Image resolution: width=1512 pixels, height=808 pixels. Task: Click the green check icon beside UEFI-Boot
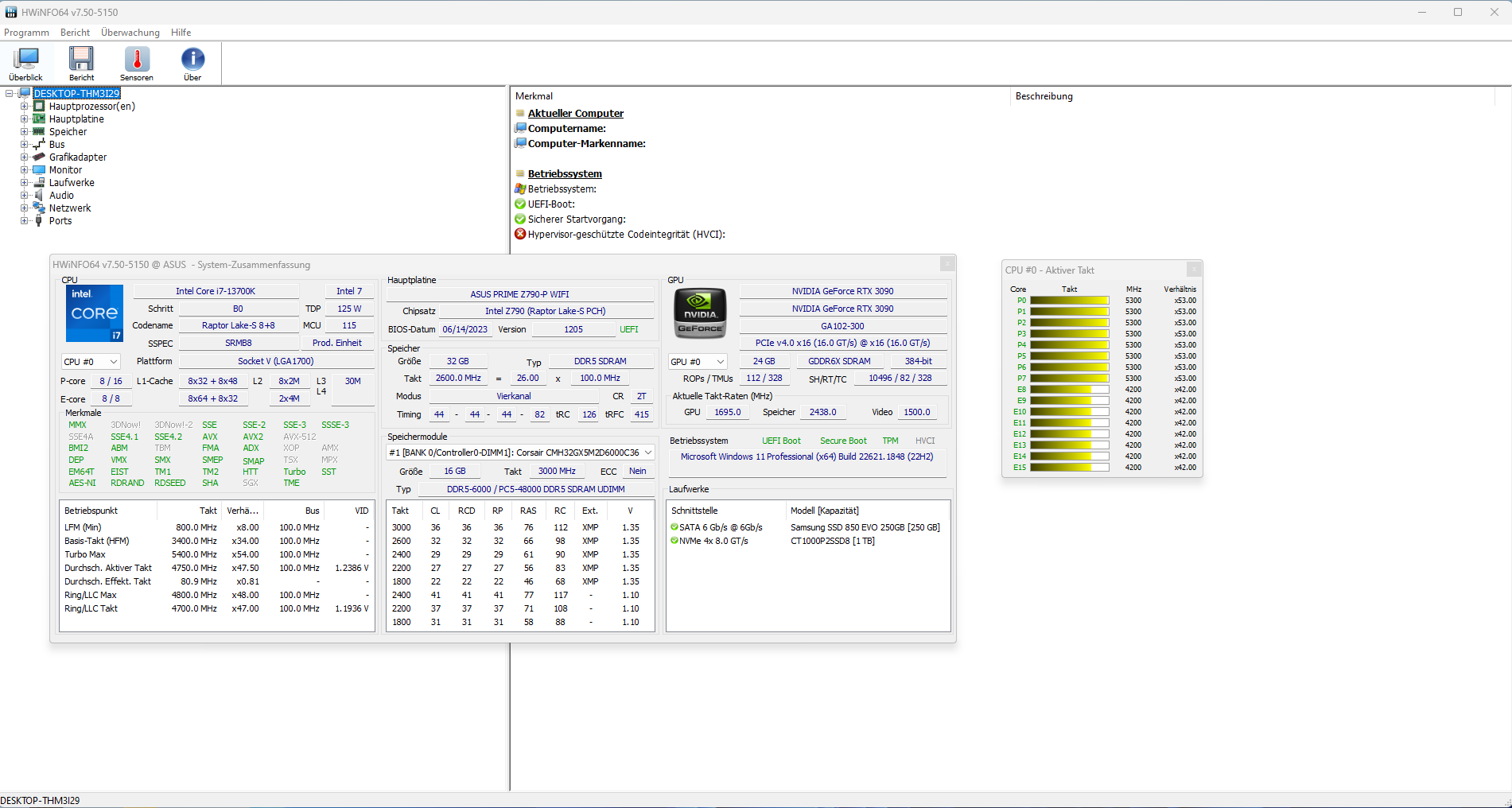(520, 204)
